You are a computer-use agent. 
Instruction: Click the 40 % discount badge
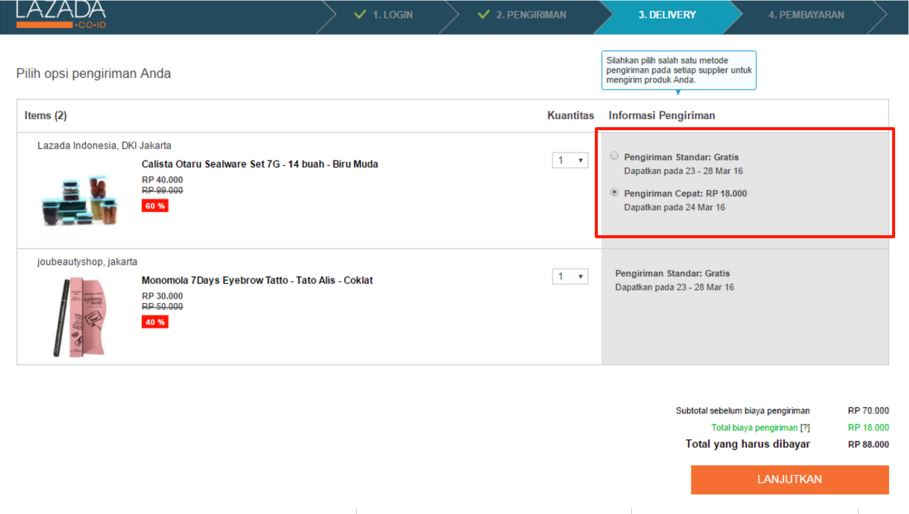click(155, 322)
